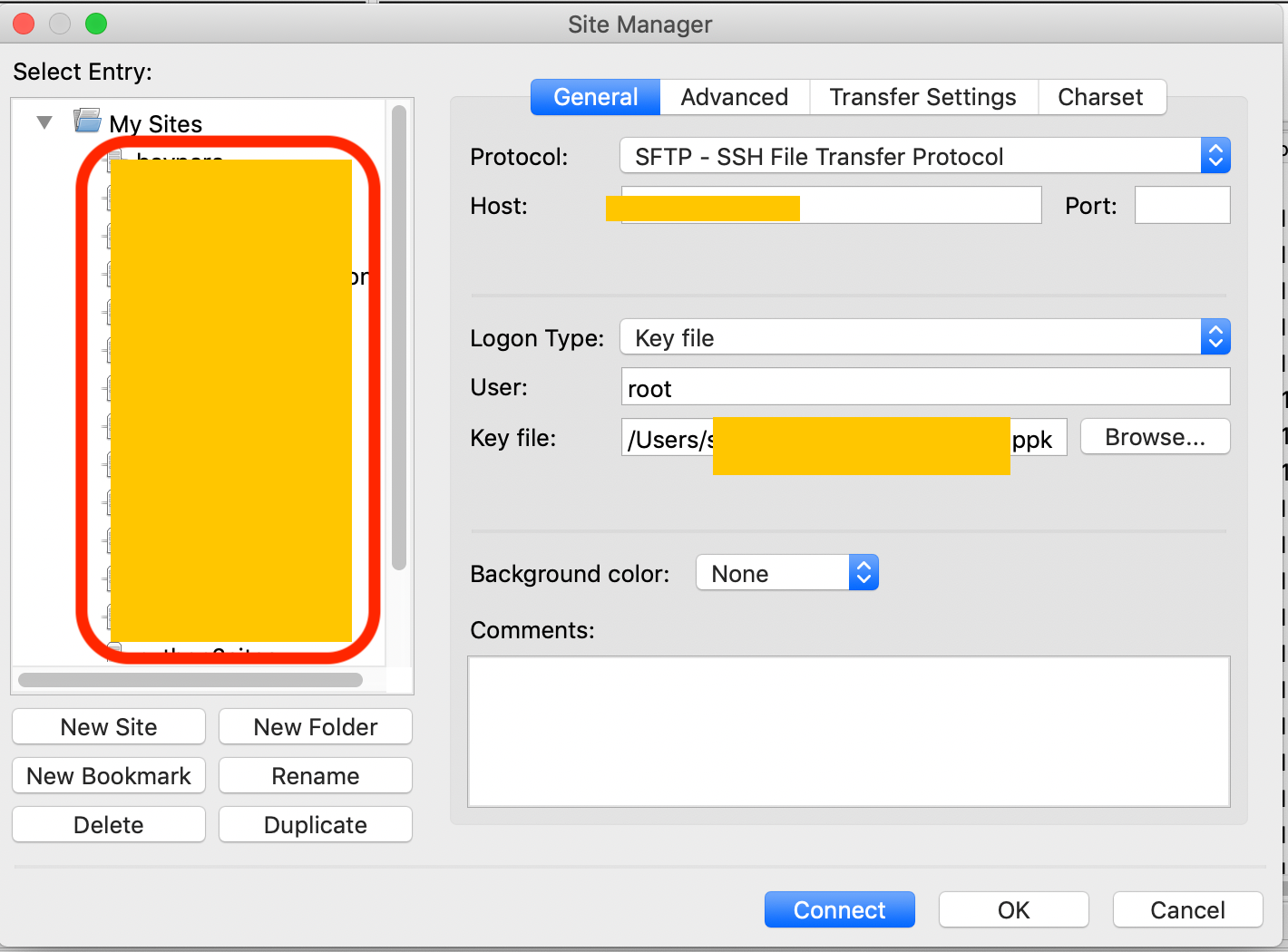Click the server icon of the second site entry
The image size is (1288, 952).
pos(111,199)
